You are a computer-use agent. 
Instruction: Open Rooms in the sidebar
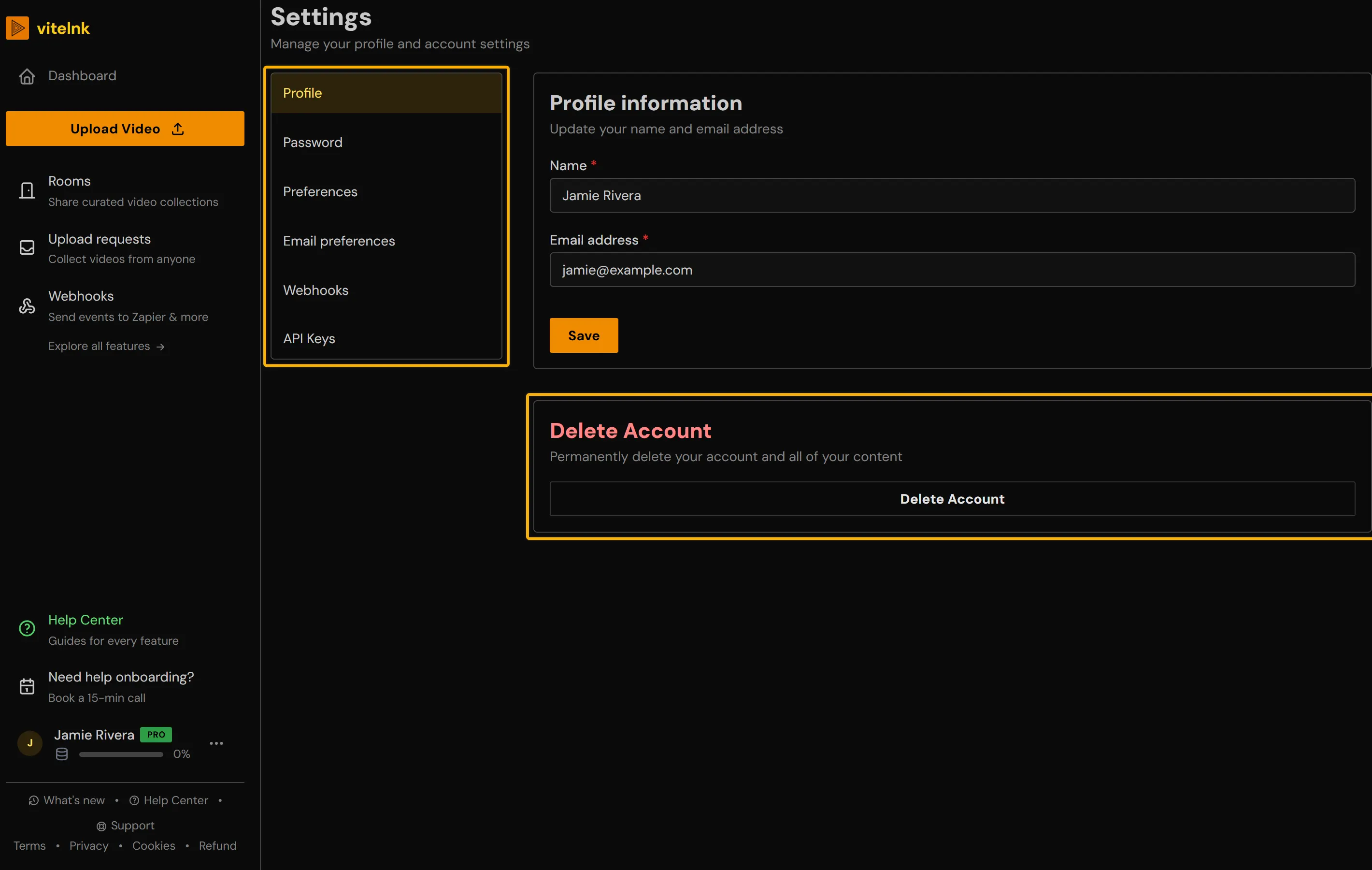click(125, 190)
